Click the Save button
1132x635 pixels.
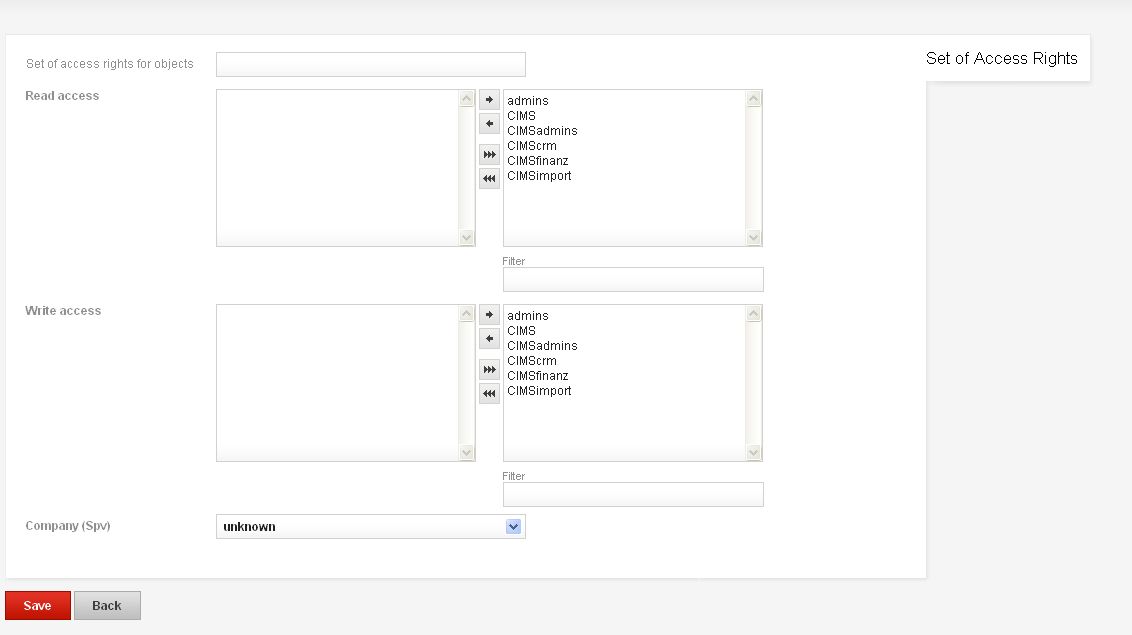(x=38, y=605)
